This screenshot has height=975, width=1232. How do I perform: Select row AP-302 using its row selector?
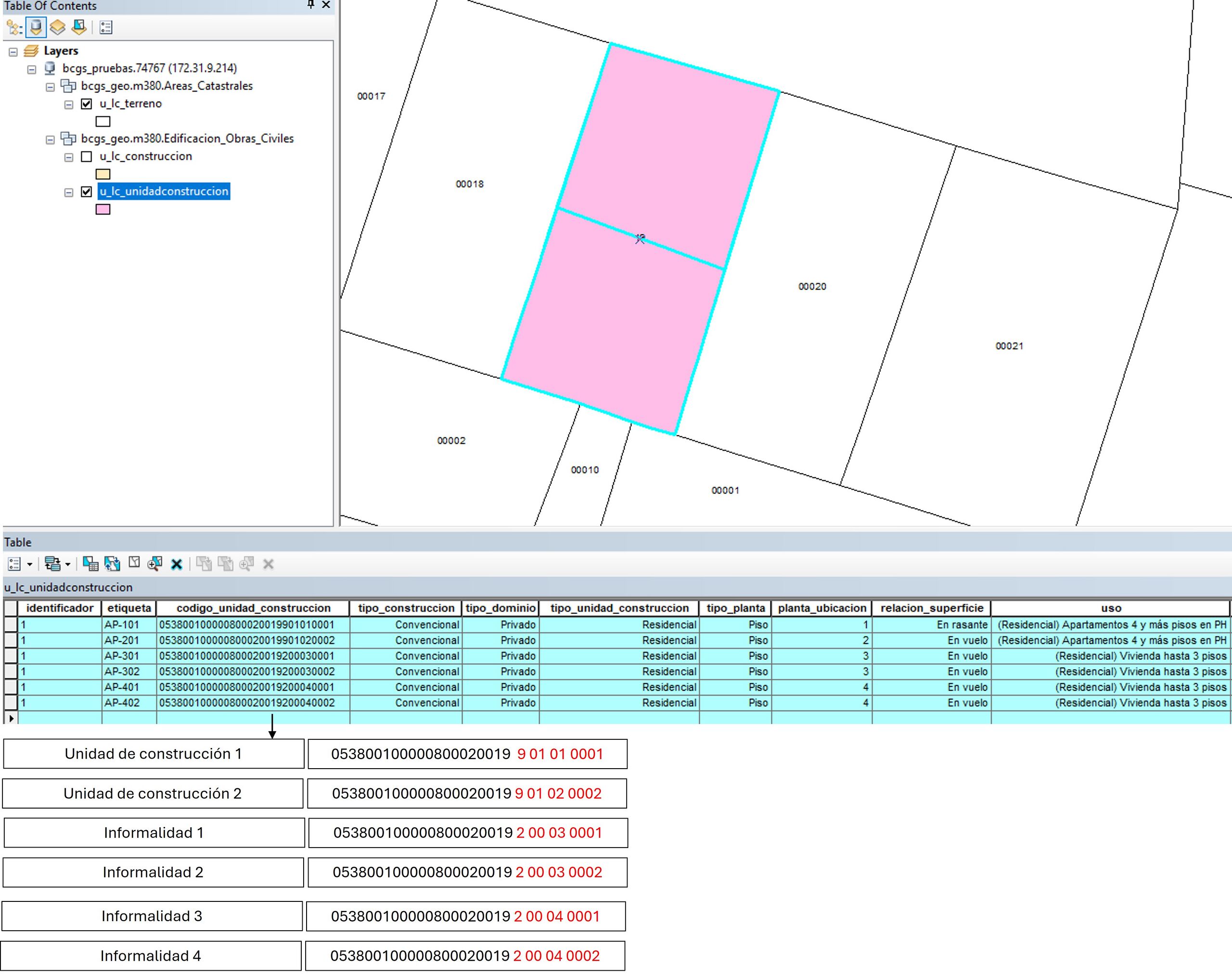click(10, 671)
